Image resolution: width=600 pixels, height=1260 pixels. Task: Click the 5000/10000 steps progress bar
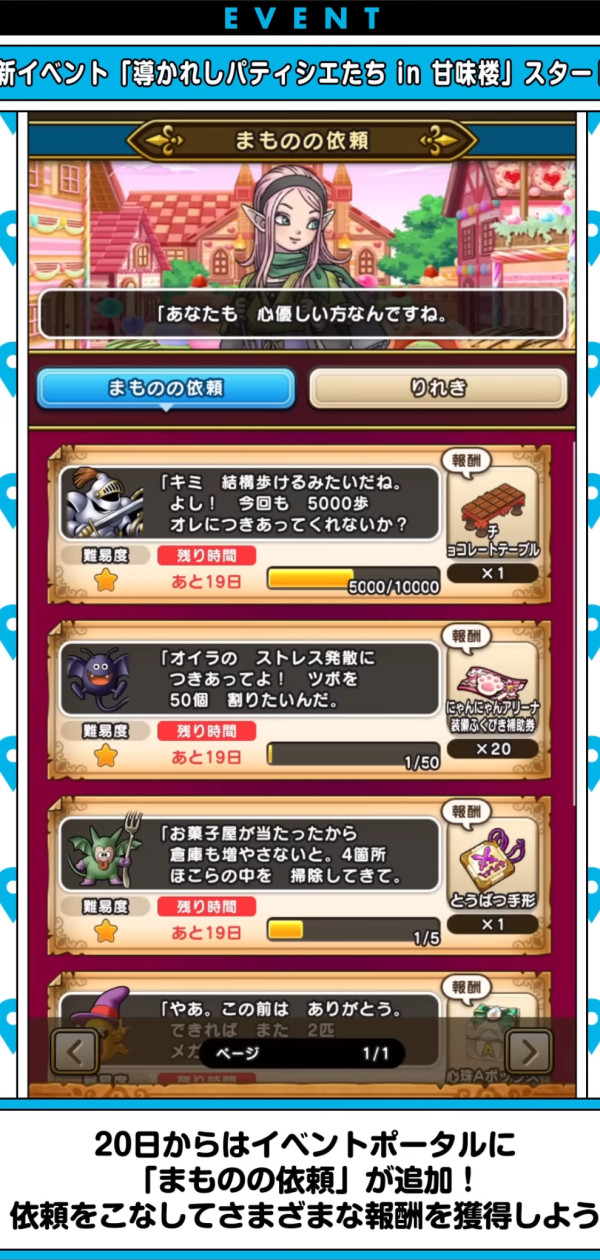[x=353, y=579]
